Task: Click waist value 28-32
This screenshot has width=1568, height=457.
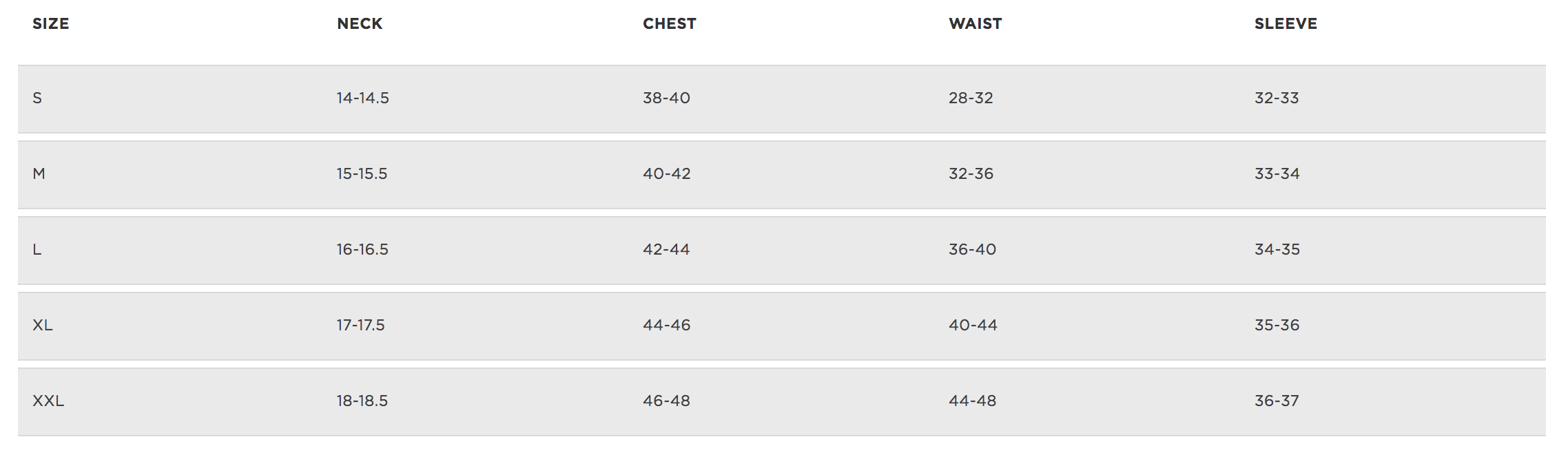Action: point(971,98)
